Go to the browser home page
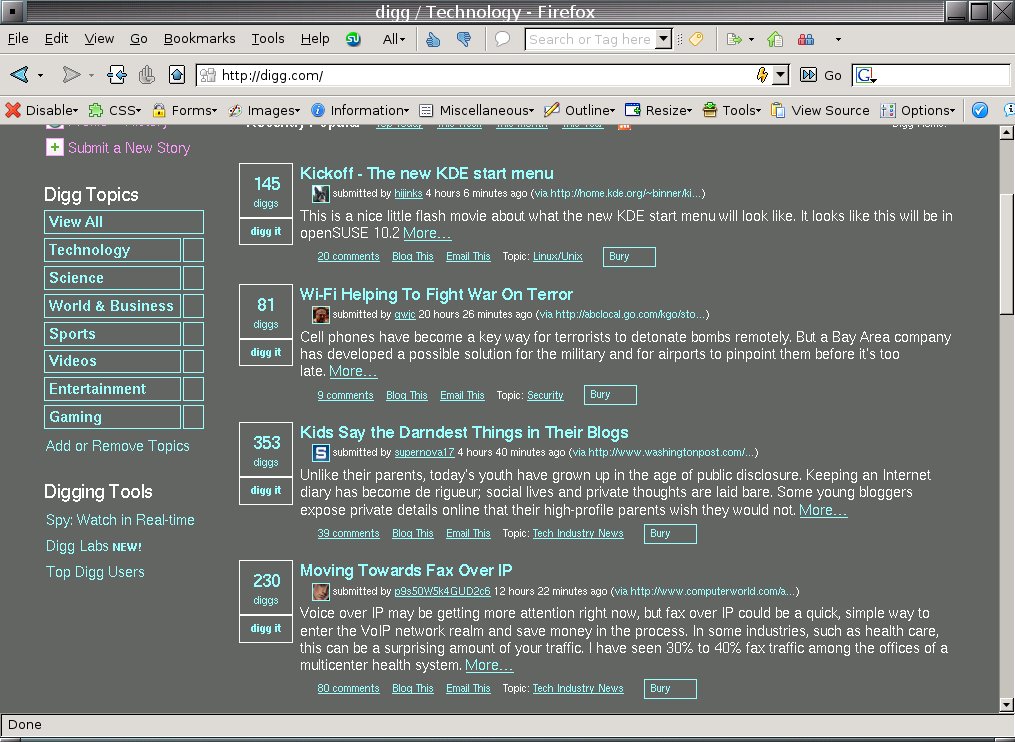The width and height of the screenshot is (1015, 742). click(x=177, y=75)
